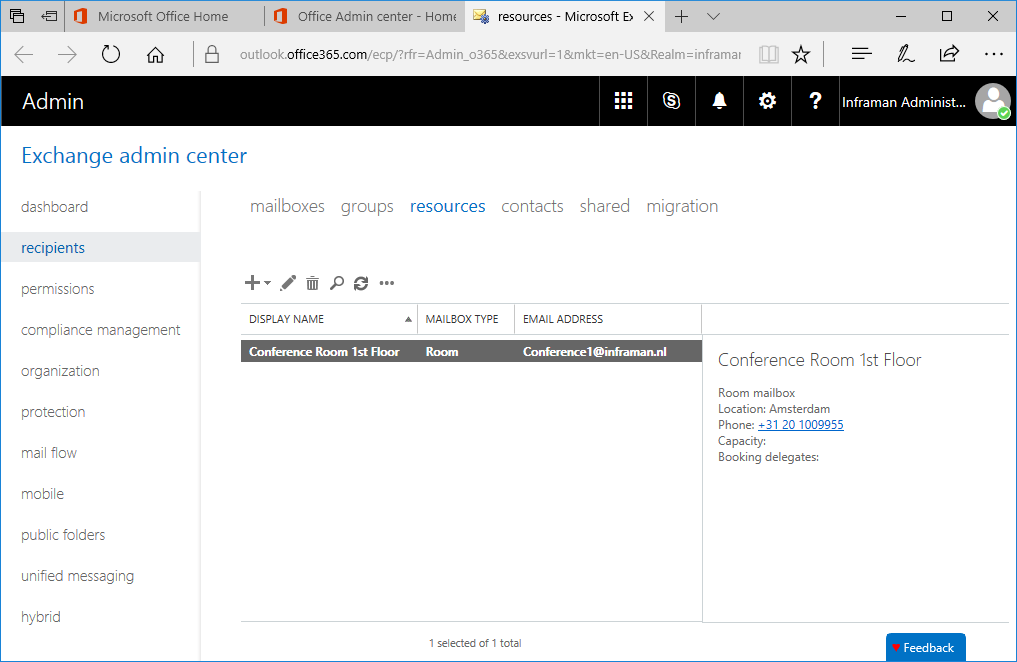Click the Feedback button
Viewport: 1017px width, 662px height.
tap(925, 648)
